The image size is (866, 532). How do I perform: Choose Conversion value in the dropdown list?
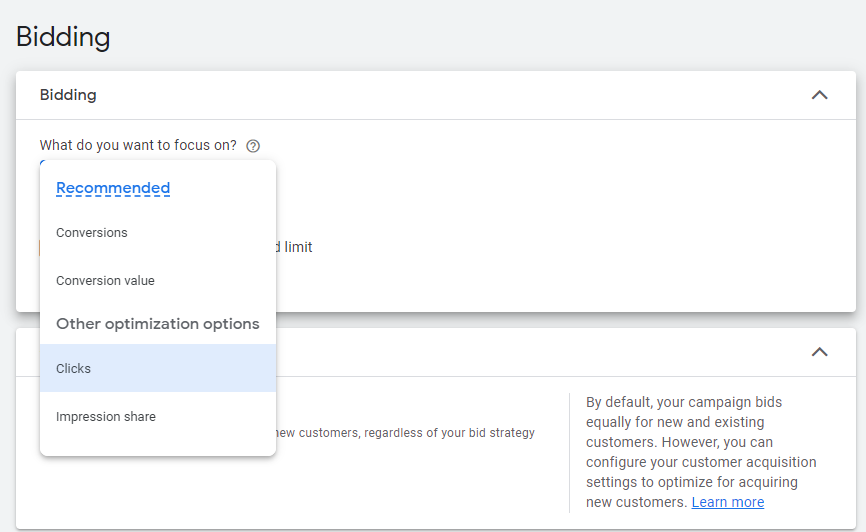[x=105, y=281]
